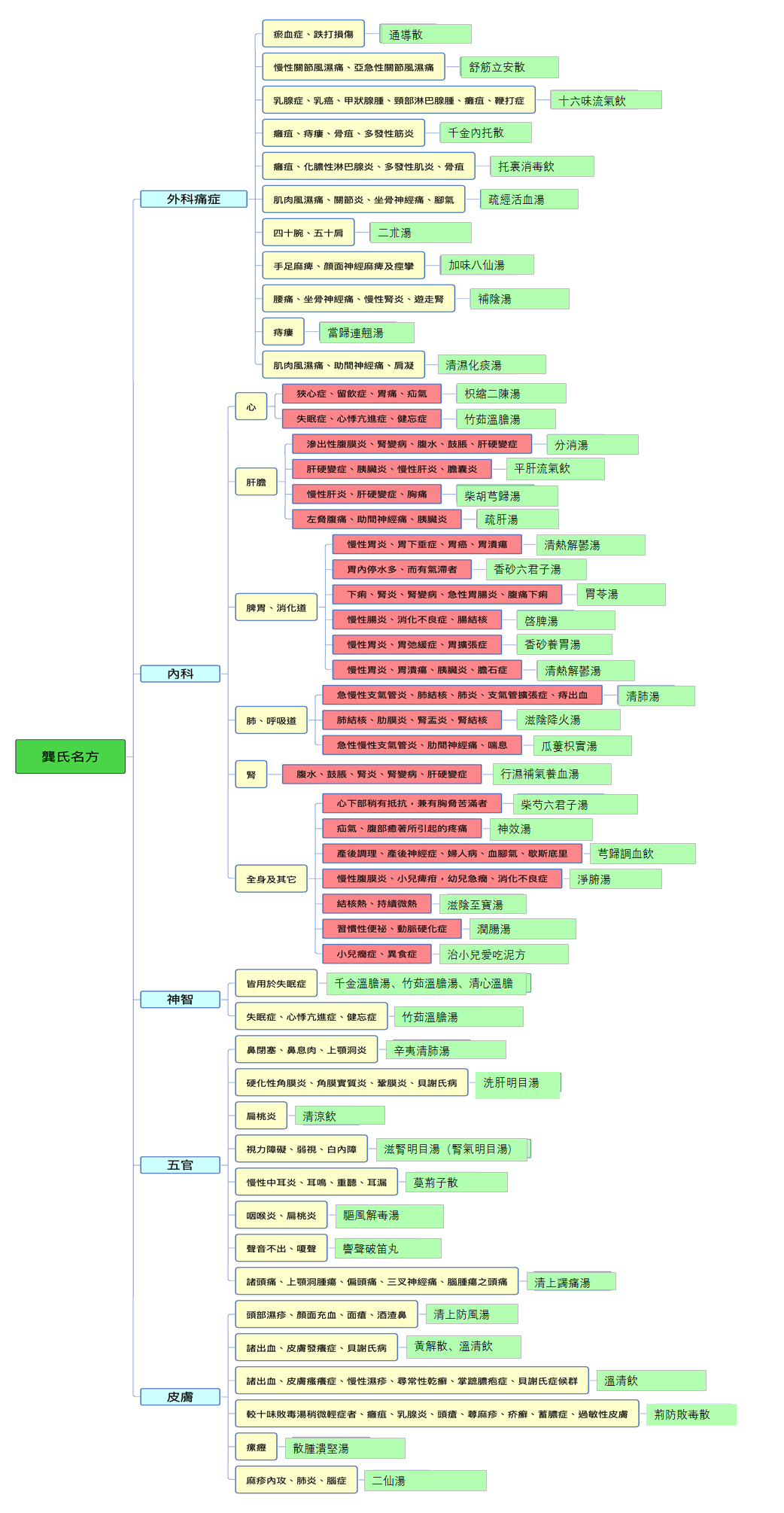This screenshot has height=1513, width=784.
Task: Select the green 通導散 formula node
Action: (x=425, y=35)
